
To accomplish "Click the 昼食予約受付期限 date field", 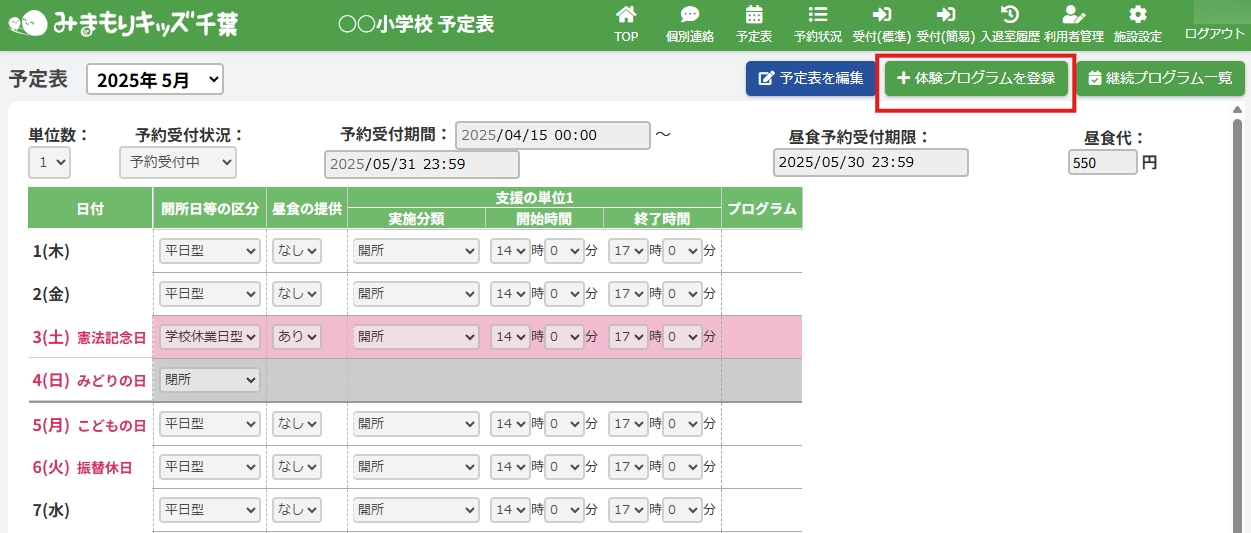I will click(x=870, y=162).
